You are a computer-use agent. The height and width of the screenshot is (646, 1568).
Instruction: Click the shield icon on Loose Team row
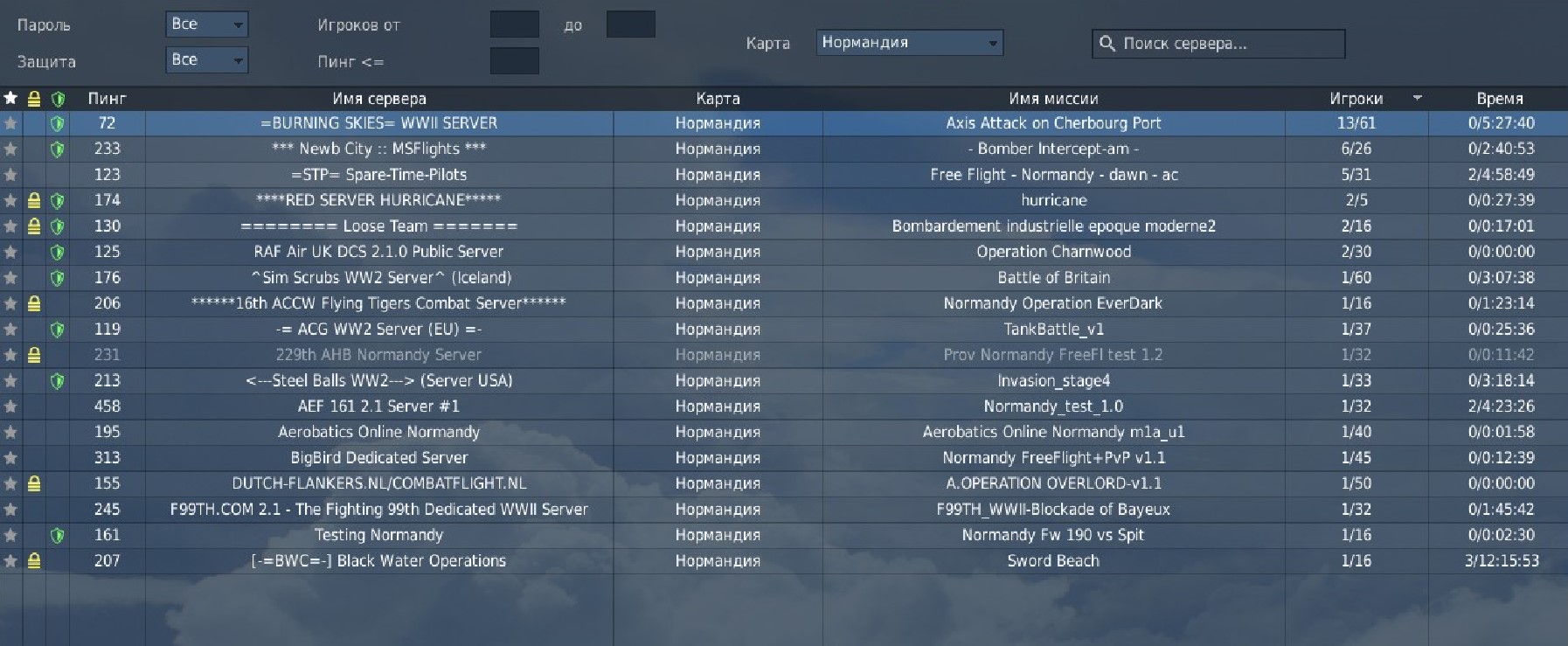58,226
